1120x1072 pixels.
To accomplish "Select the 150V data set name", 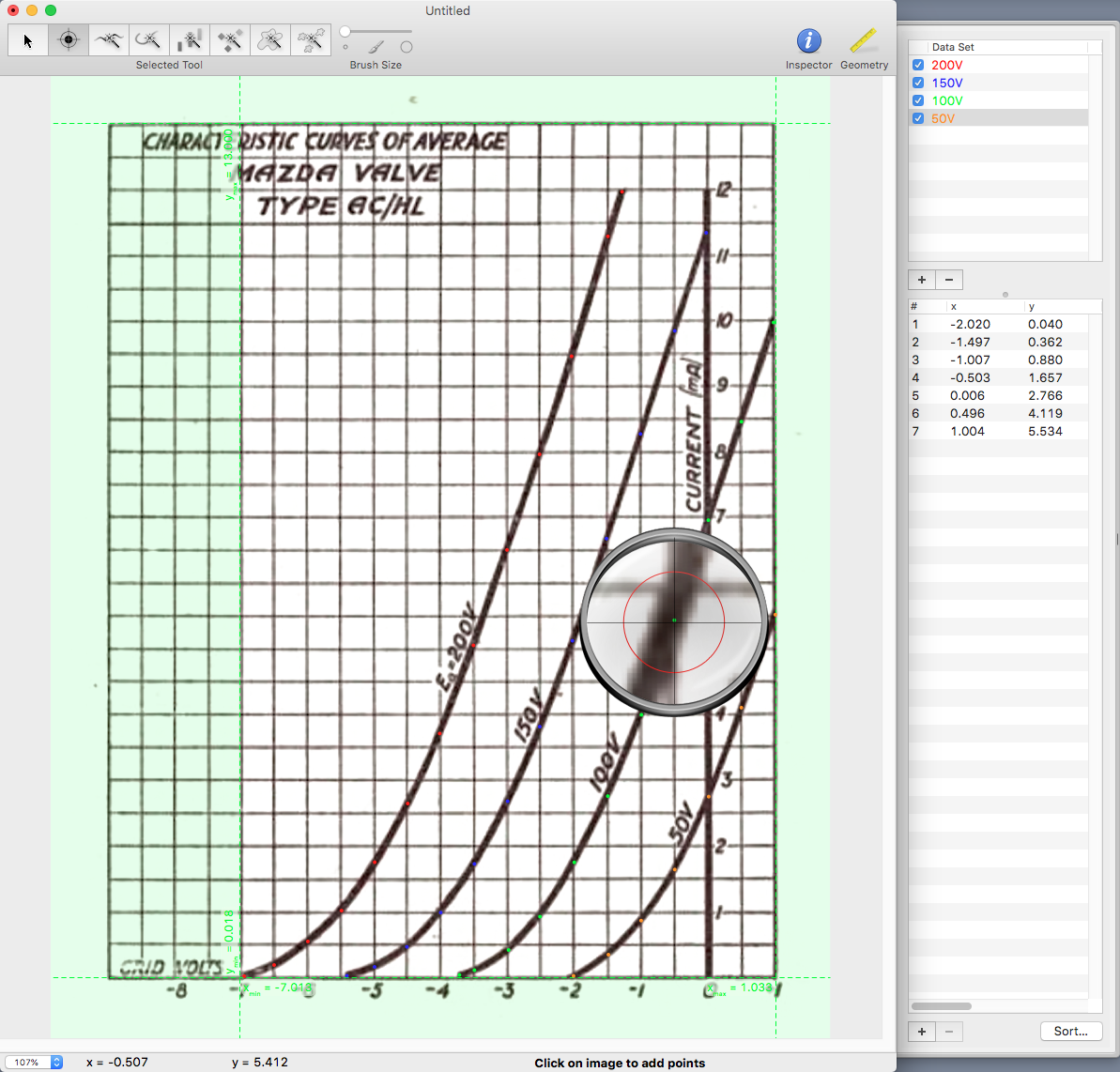I will (x=946, y=83).
